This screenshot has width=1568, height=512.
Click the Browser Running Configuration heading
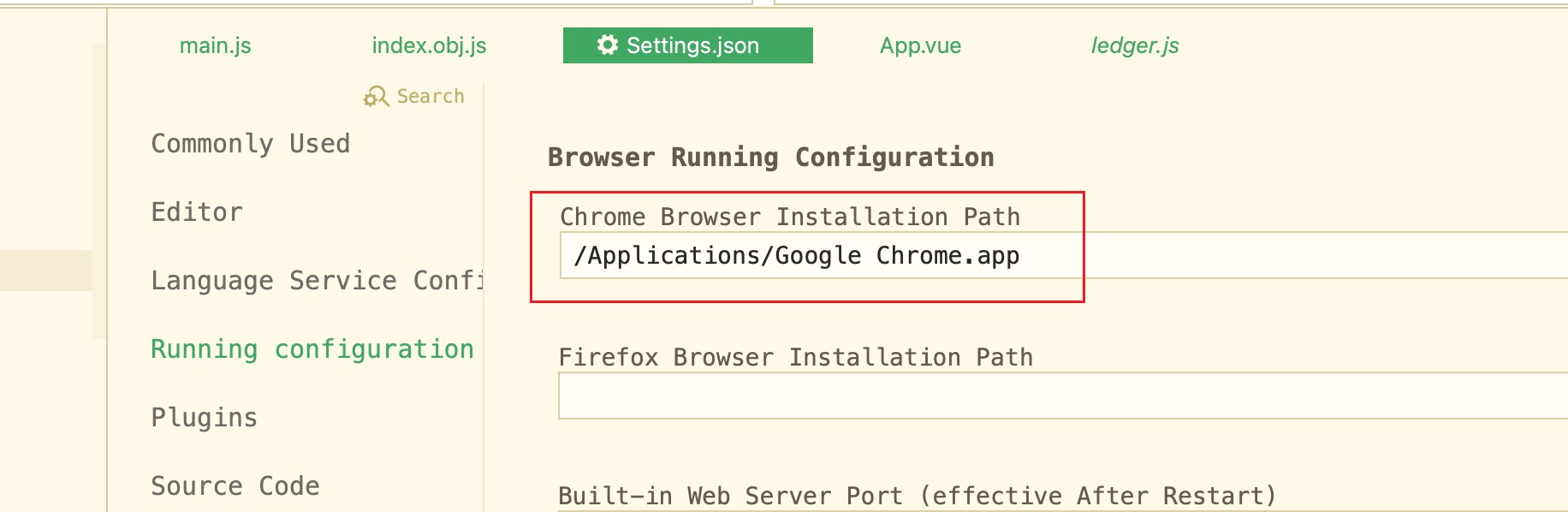coord(771,157)
